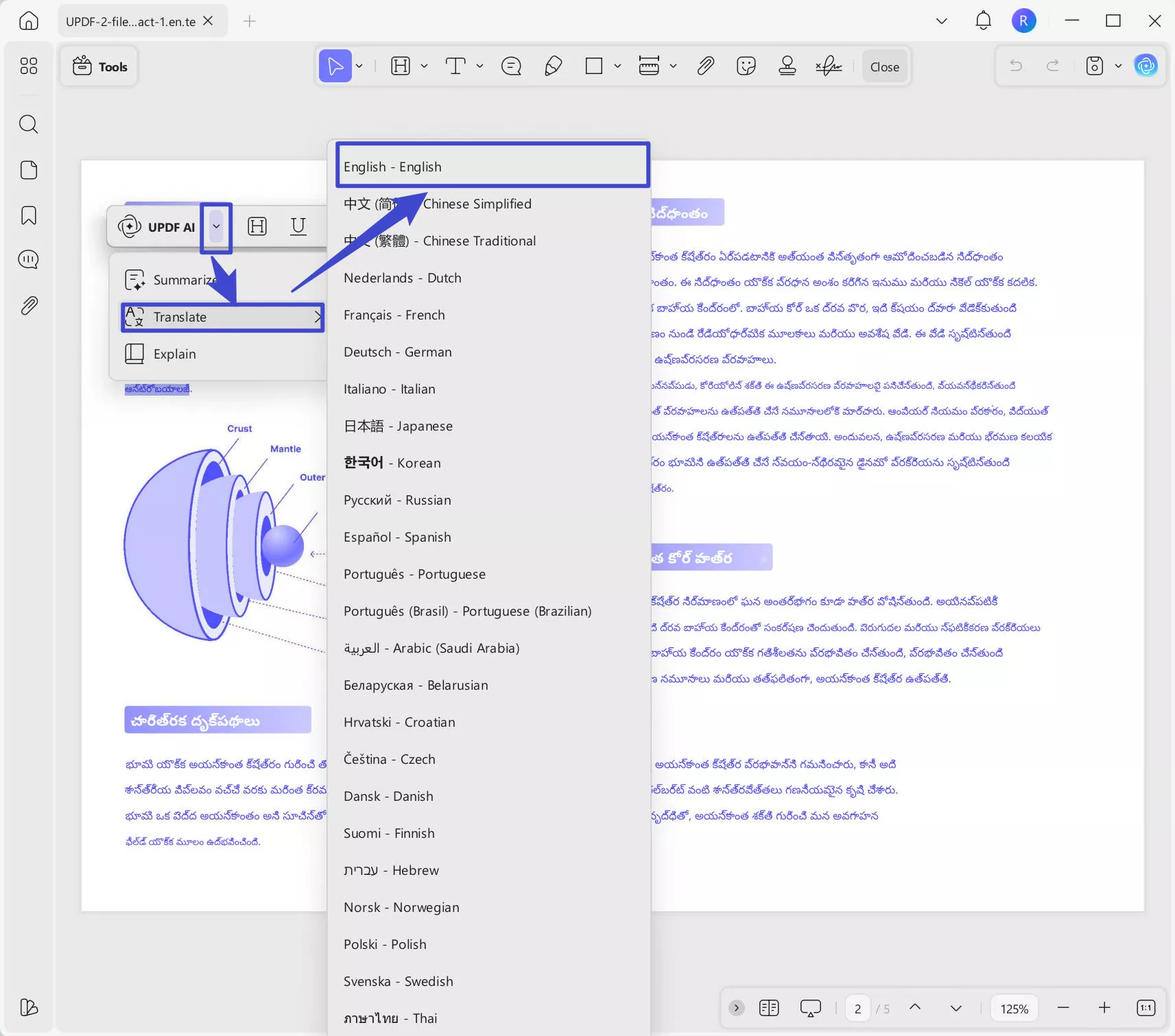Click the zoom increase plus control
Screen dimensions: 1175x1036
[x=1104, y=1007]
